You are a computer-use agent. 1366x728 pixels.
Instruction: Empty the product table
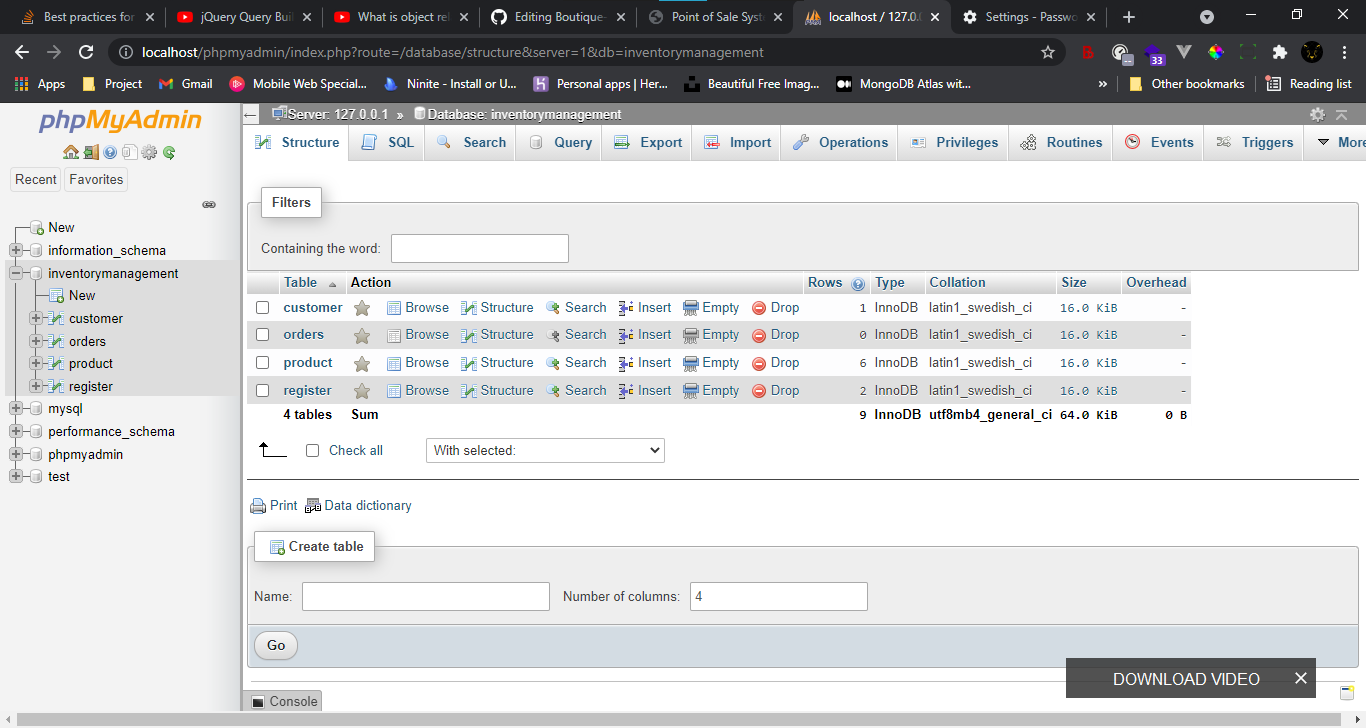point(711,363)
